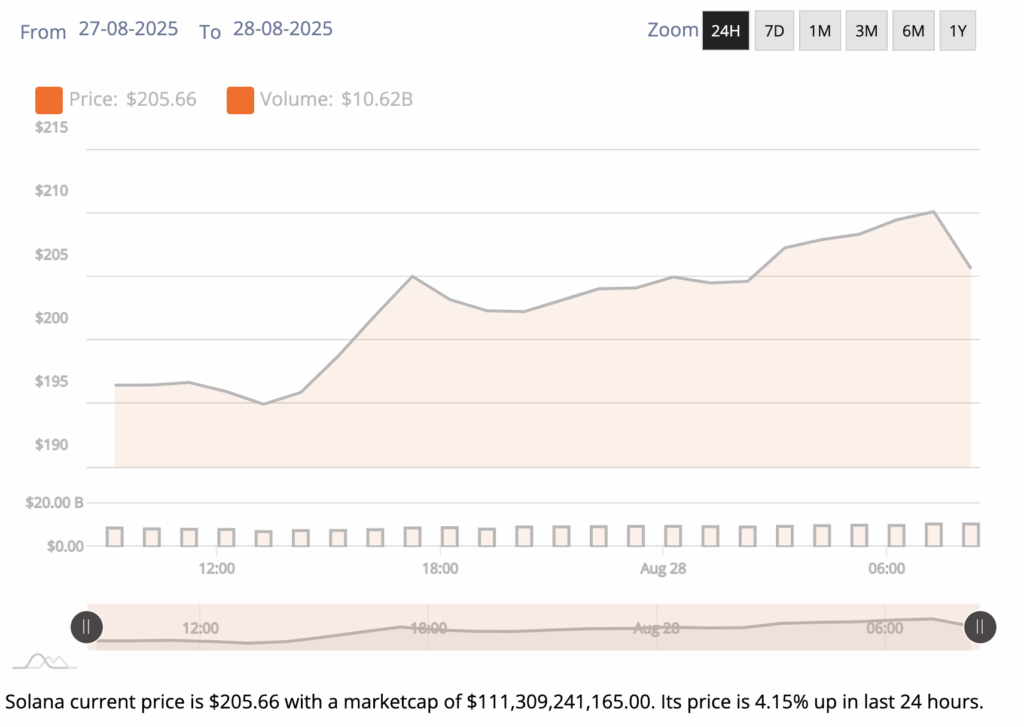Click the From date 27-08-2025 field
Image resolution: width=1024 pixels, height=727 pixels.
point(128,29)
